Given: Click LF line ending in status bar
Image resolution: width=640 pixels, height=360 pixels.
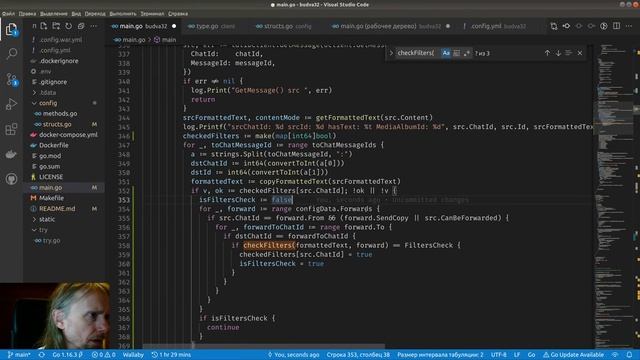Looking at the screenshot, I should [x=517, y=355].
